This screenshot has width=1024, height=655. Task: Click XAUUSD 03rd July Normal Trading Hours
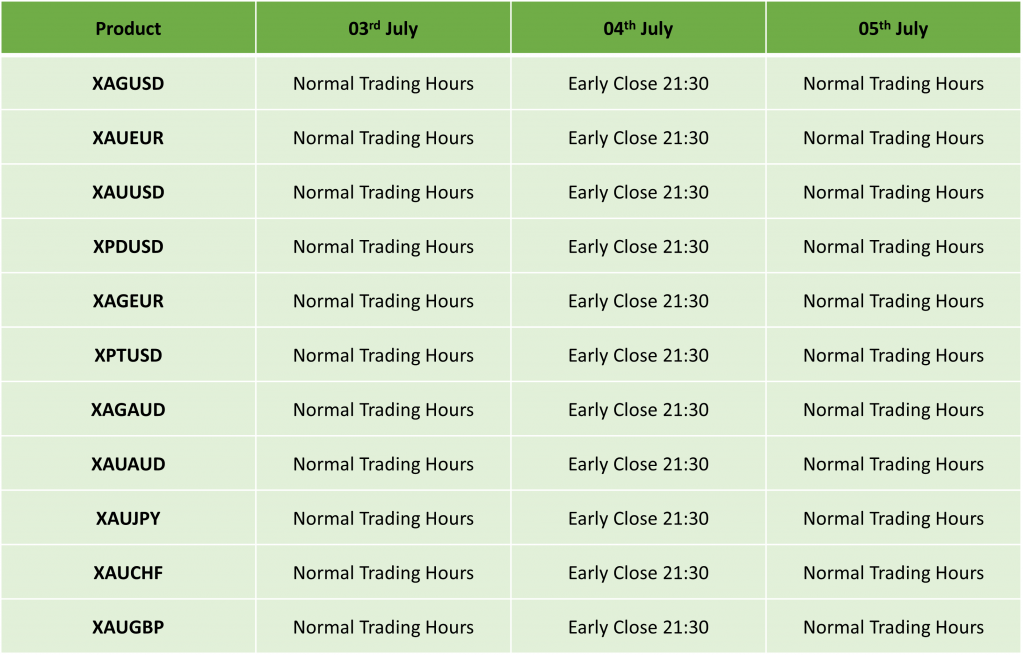pos(383,192)
